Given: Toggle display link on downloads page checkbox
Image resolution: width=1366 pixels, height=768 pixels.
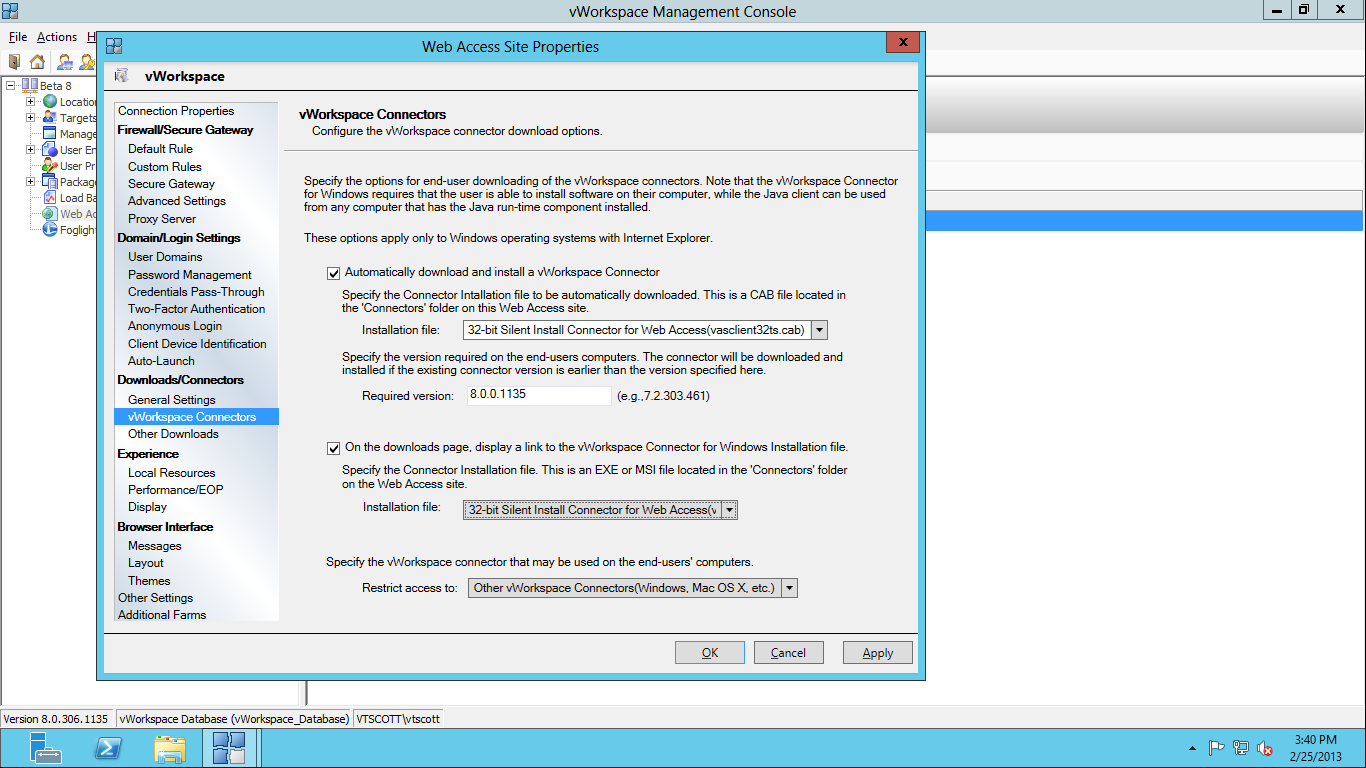Looking at the screenshot, I should [334, 448].
